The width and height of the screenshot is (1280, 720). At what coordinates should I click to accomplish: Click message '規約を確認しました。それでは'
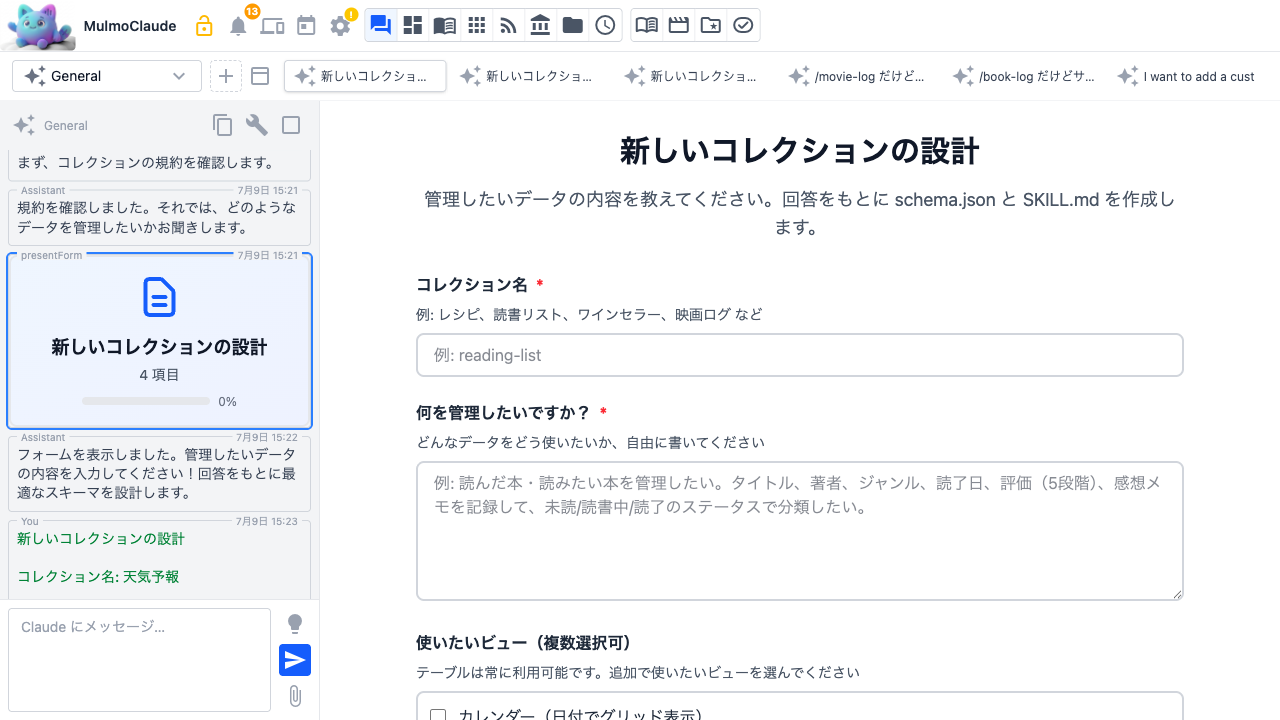160,217
